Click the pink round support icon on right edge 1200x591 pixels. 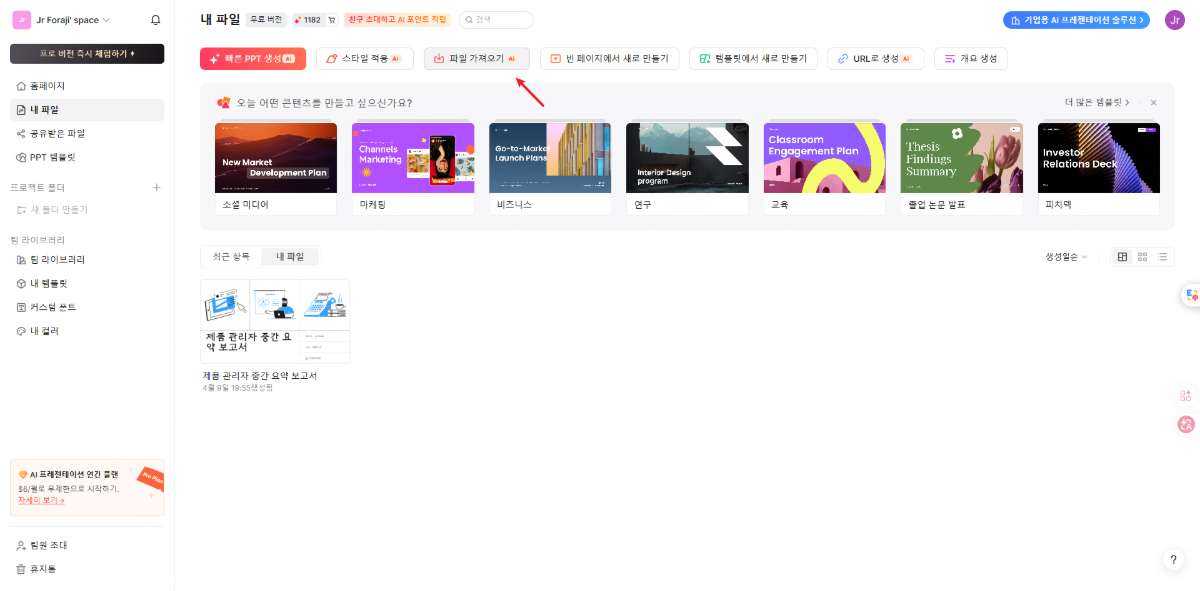[1186, 424]
